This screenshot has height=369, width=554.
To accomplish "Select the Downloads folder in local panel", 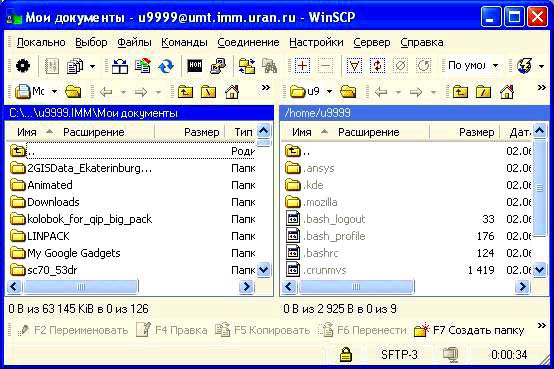I will point(45,202).
